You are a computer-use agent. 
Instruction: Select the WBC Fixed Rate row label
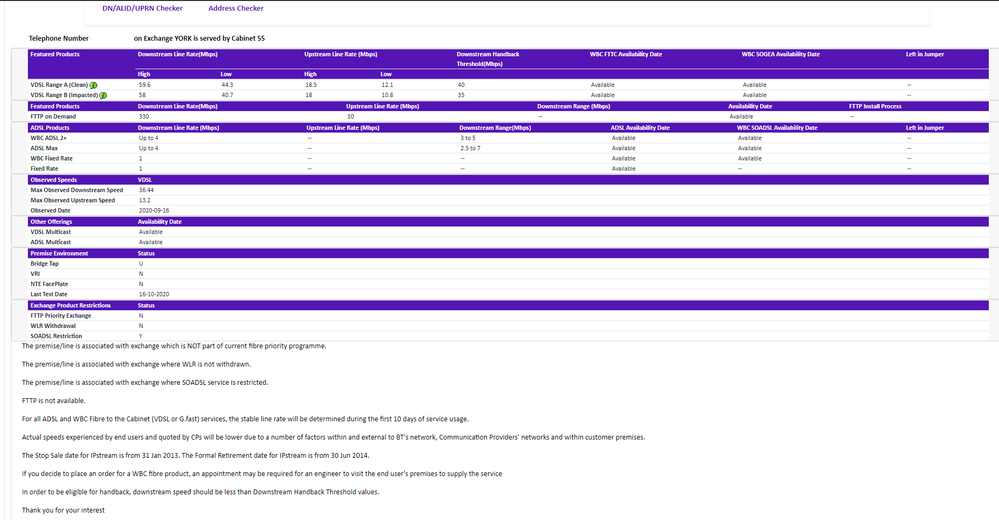(51, 158)
